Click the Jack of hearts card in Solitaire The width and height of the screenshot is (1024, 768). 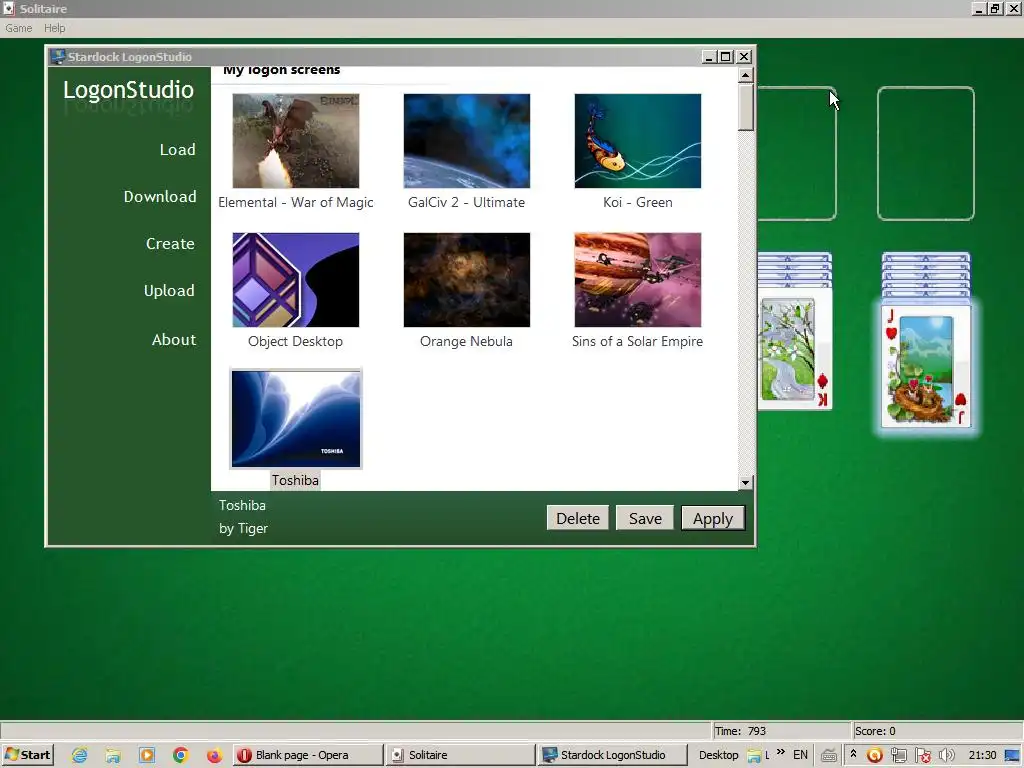click(926, 367)
